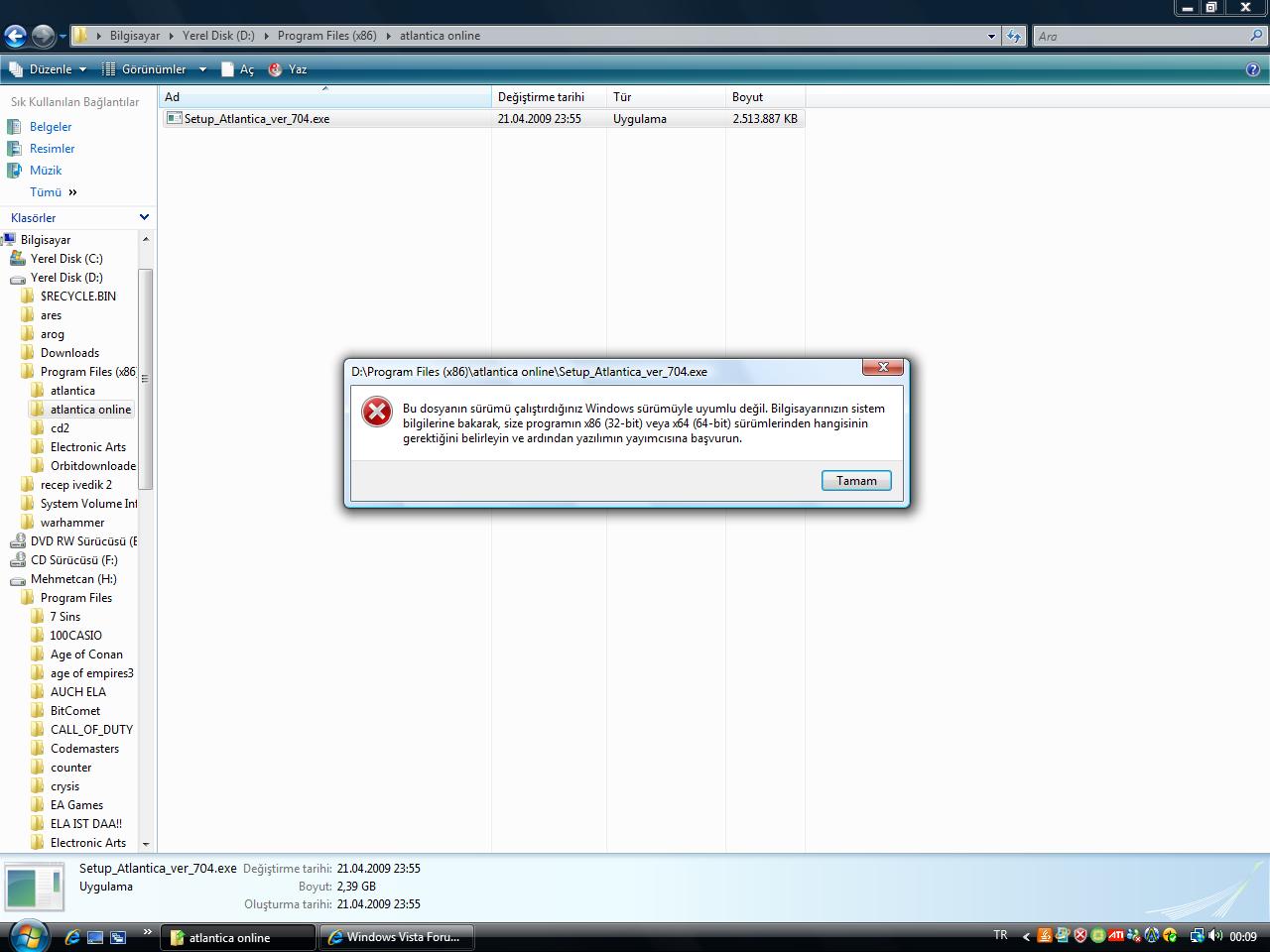Image resolution: width=1270 pixels, height=952 pixels.
Task: Click Show Desktop quick launch icon
Action: pyautogui.click(x=95, y=937)
